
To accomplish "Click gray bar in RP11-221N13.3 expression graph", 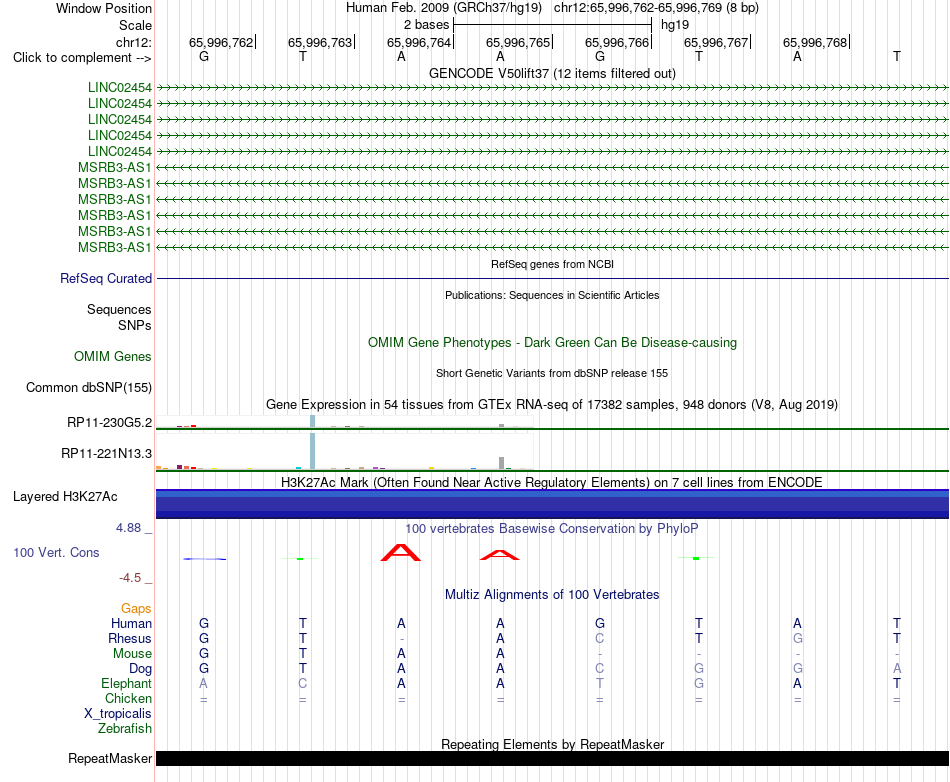I will coord(501,463).
